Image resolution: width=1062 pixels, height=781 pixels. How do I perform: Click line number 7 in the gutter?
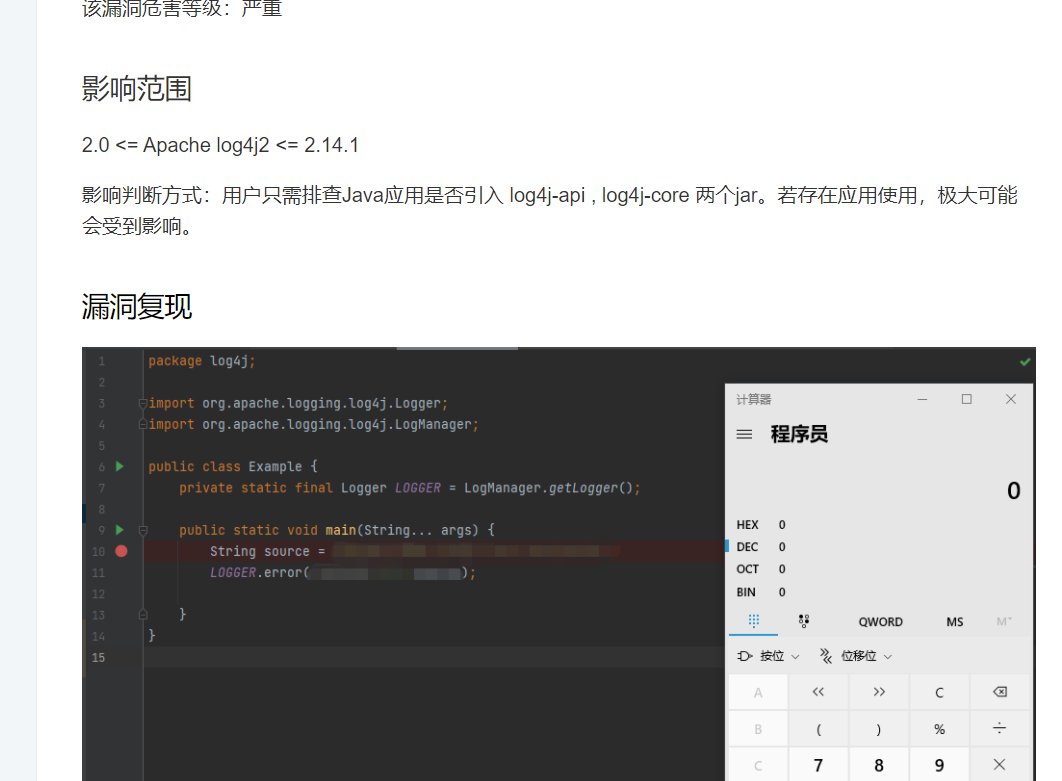101,488
